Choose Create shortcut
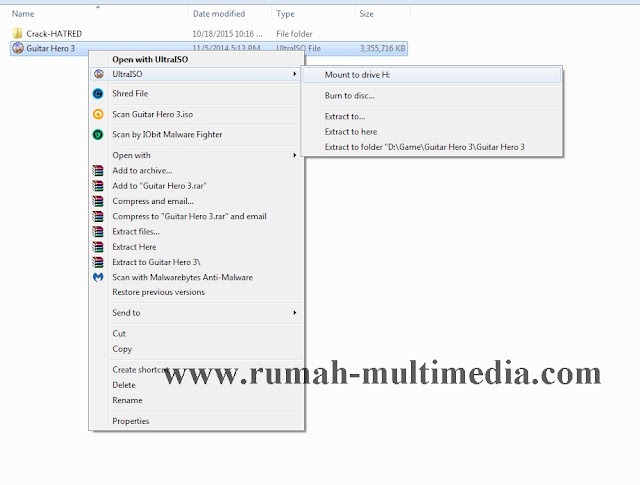This screenshot has width=640, height=485. [140, 370]
